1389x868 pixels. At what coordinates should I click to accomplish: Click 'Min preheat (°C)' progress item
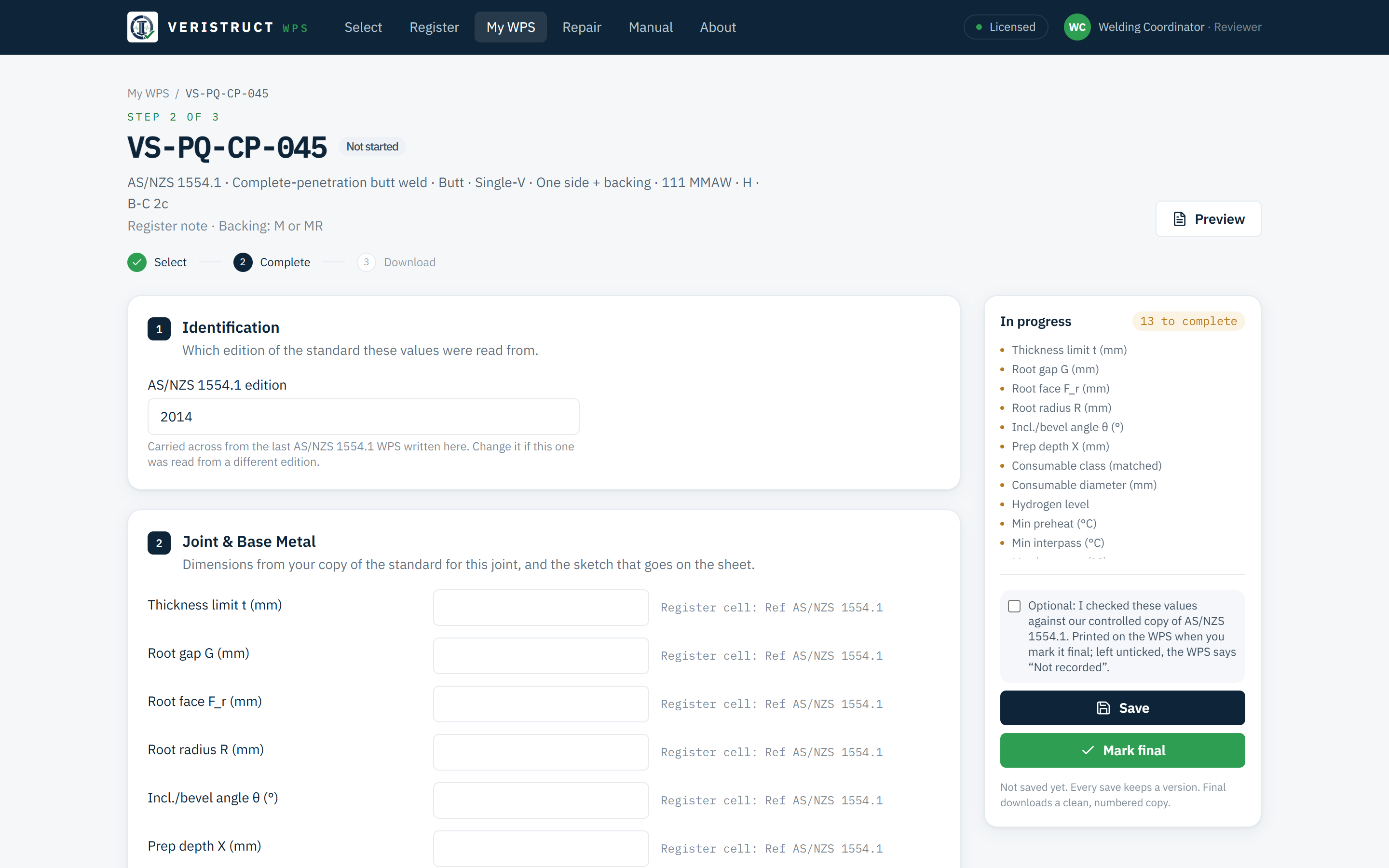[1054, 524]
